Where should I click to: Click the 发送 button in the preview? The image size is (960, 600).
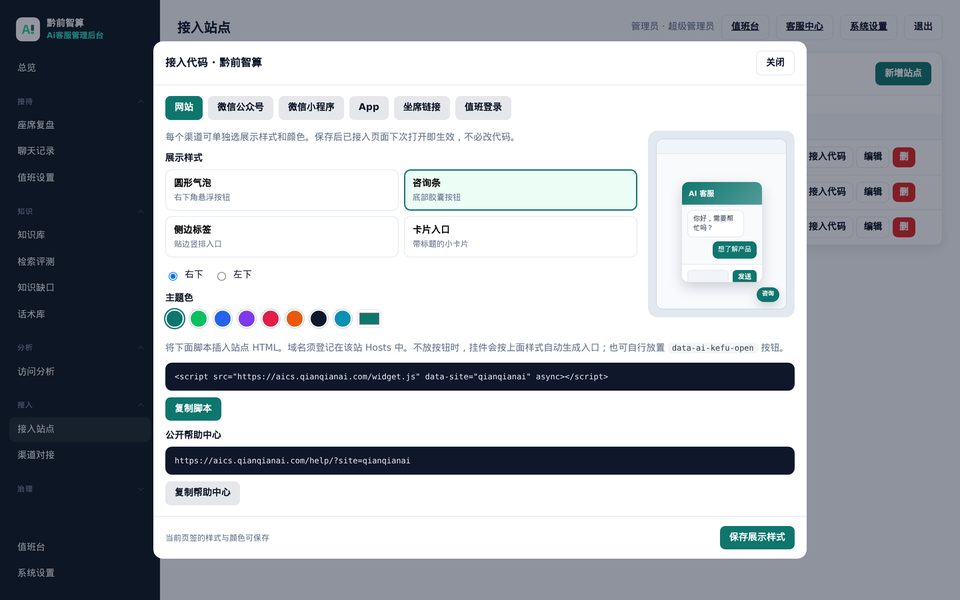coord(744,277)
